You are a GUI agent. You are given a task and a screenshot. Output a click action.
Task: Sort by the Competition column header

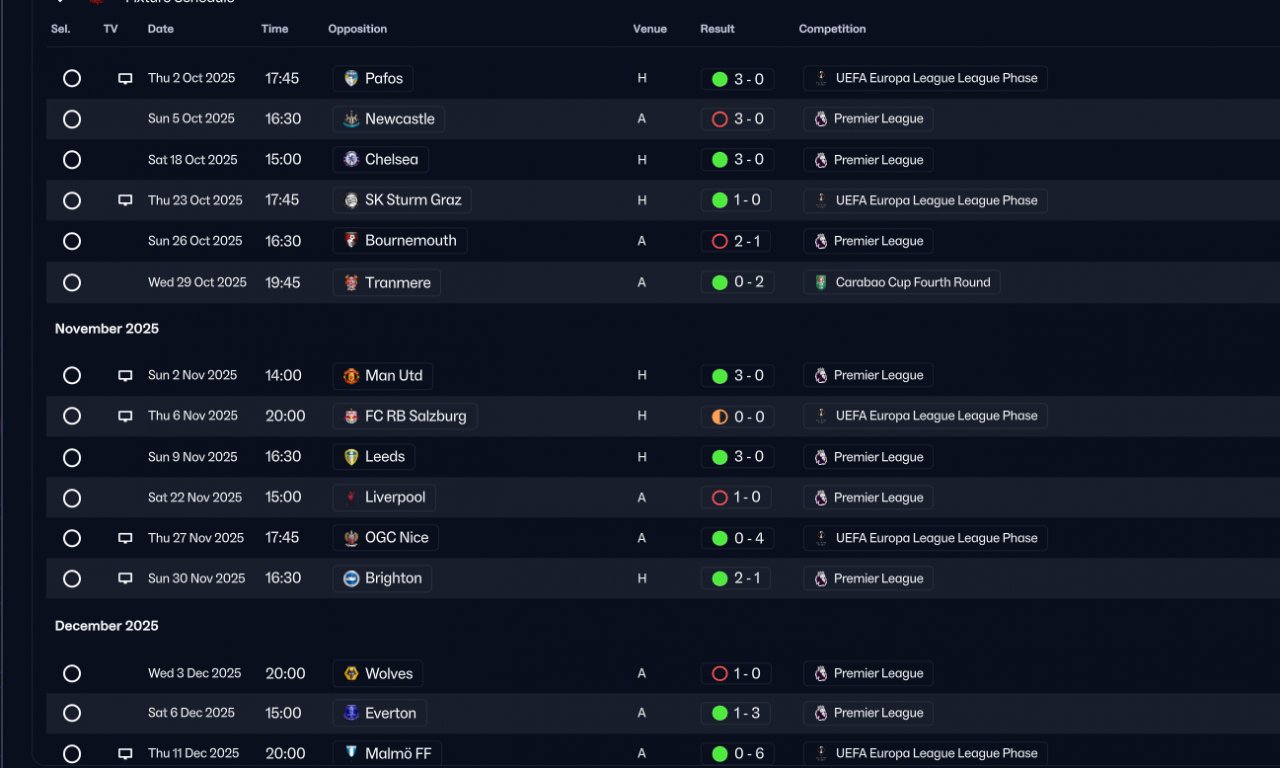coord(832,29)
